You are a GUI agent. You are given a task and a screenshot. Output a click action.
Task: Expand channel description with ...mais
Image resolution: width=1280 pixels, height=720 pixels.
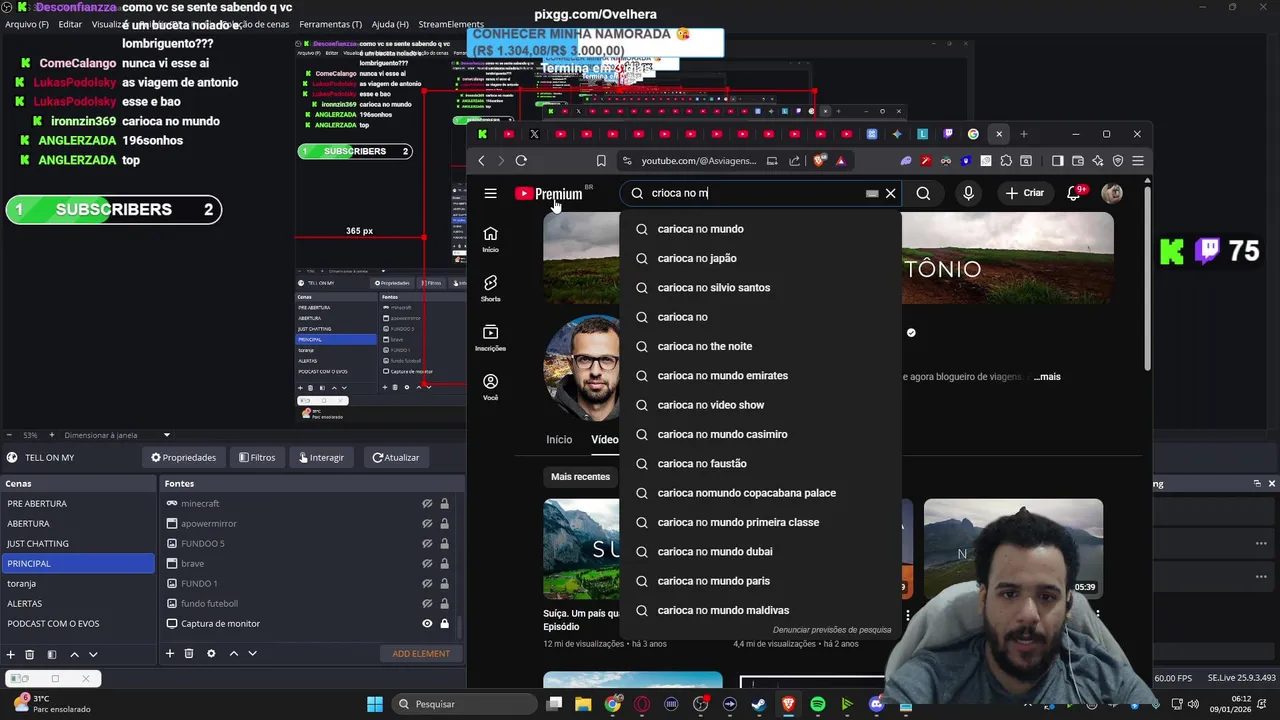click(x=1047, y=377)
